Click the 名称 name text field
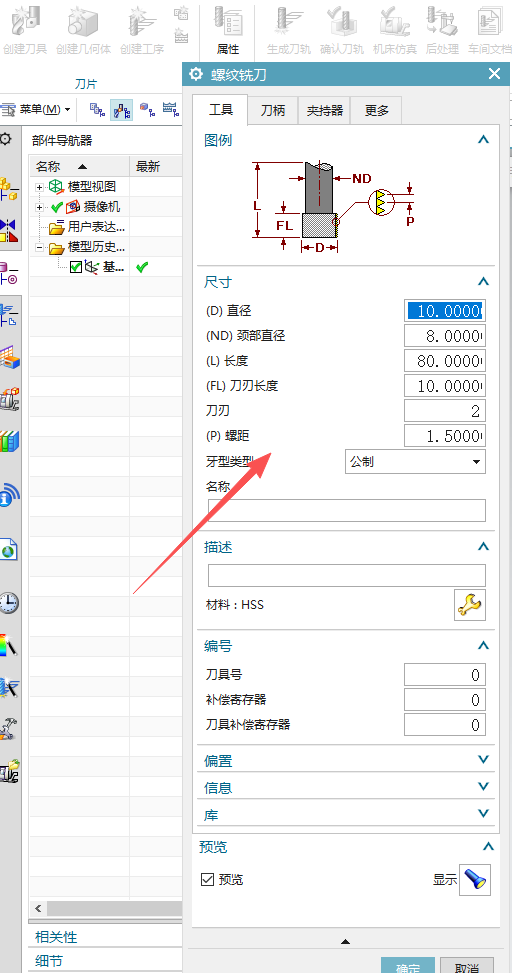 347,510
